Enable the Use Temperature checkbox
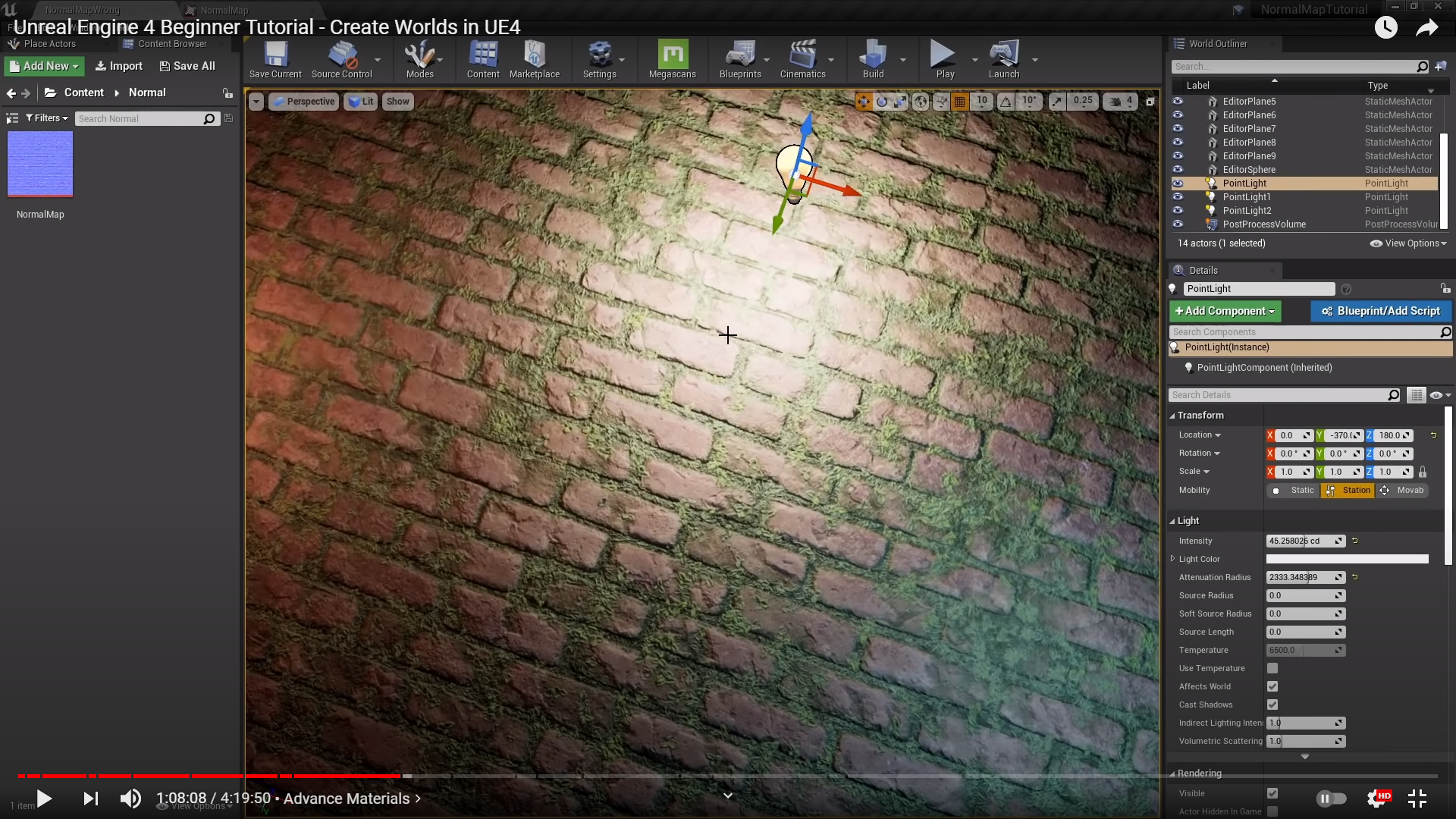 (x=1272, y=668)
